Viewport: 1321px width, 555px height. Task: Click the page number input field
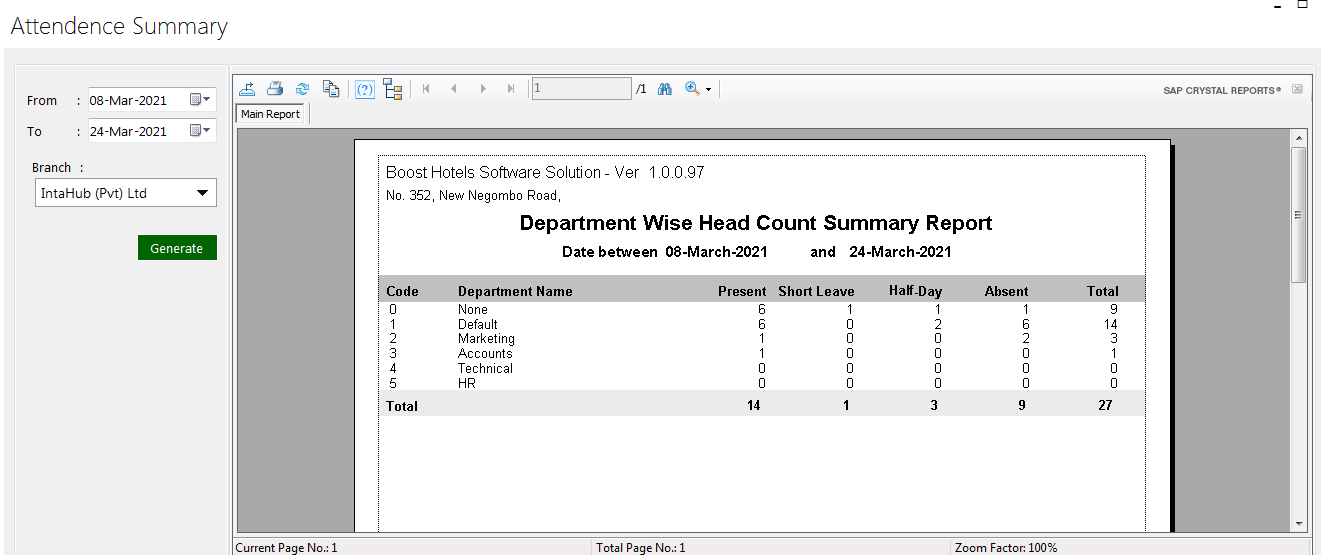pos(581,89)
